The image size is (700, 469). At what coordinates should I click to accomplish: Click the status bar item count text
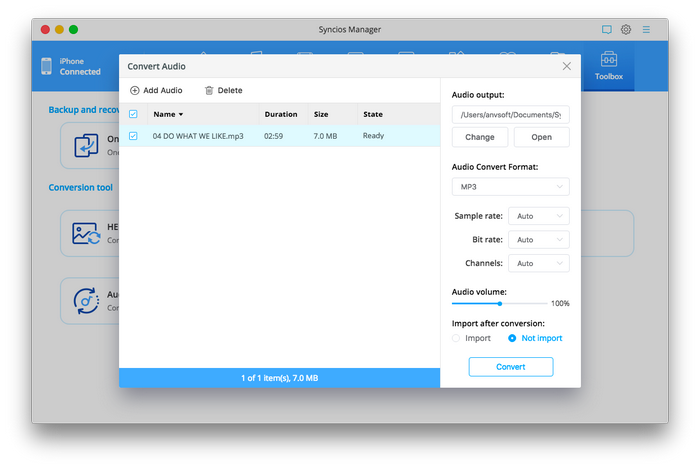click(279, 378)
